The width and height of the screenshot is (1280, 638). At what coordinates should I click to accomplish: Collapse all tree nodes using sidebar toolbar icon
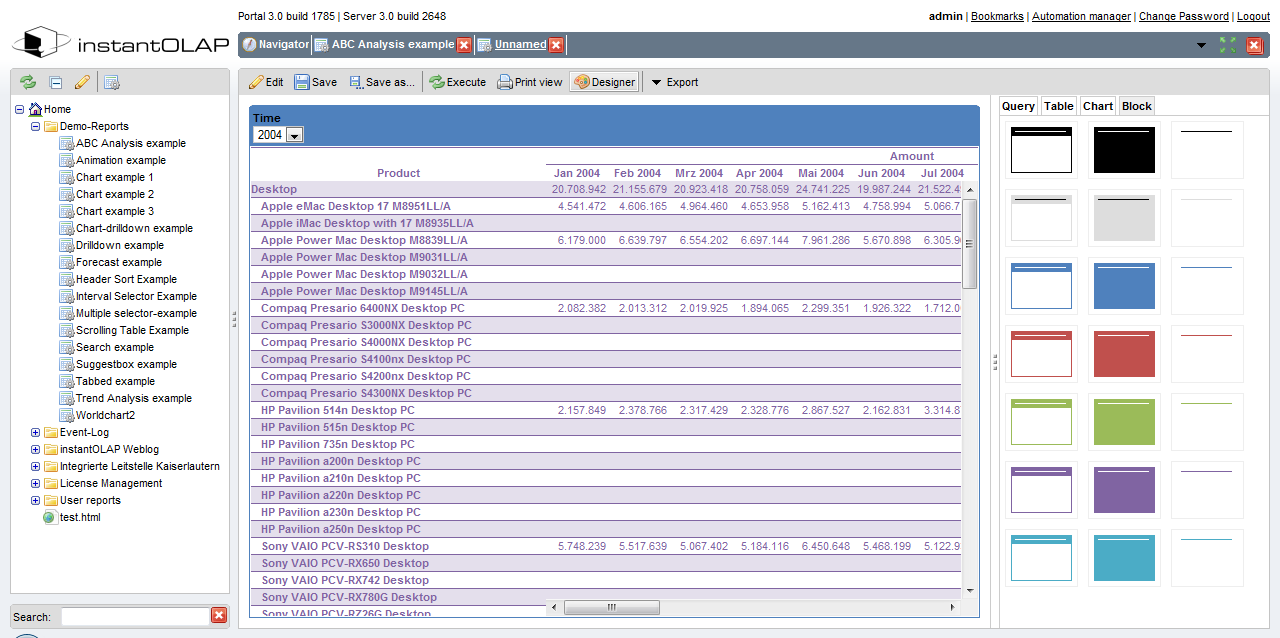tap(56, 83)
